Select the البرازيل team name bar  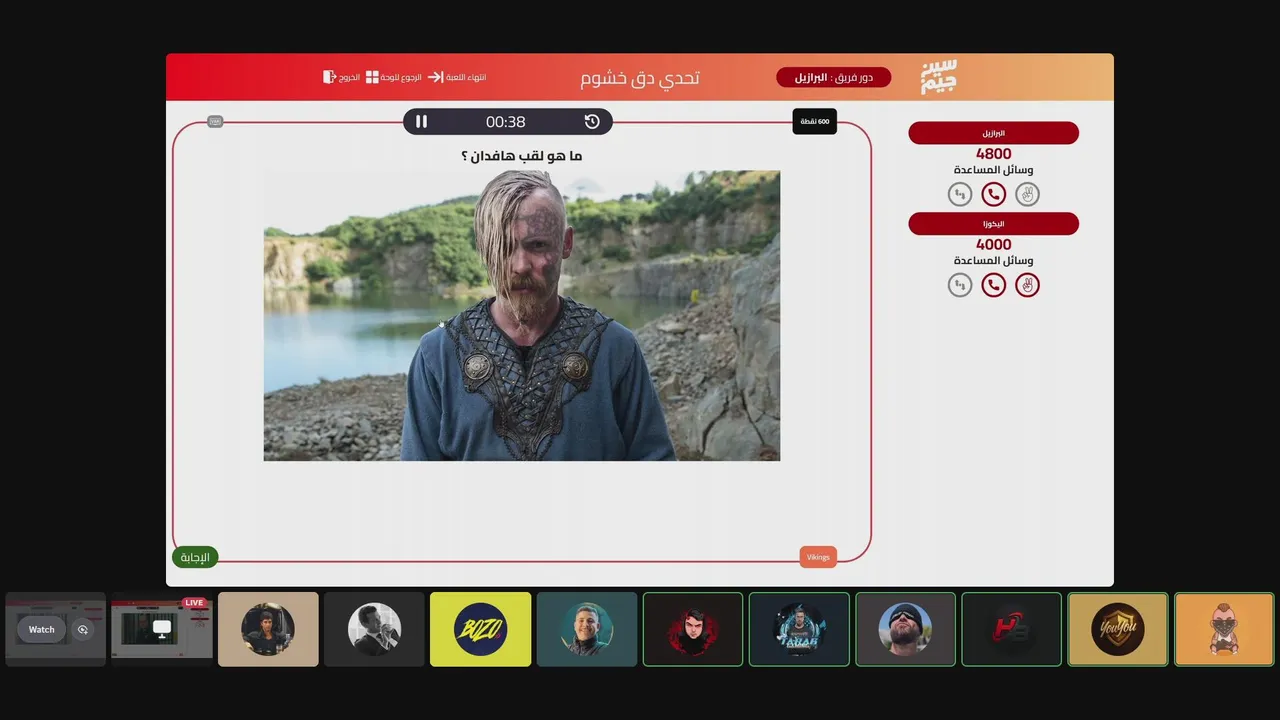(993, 133)
